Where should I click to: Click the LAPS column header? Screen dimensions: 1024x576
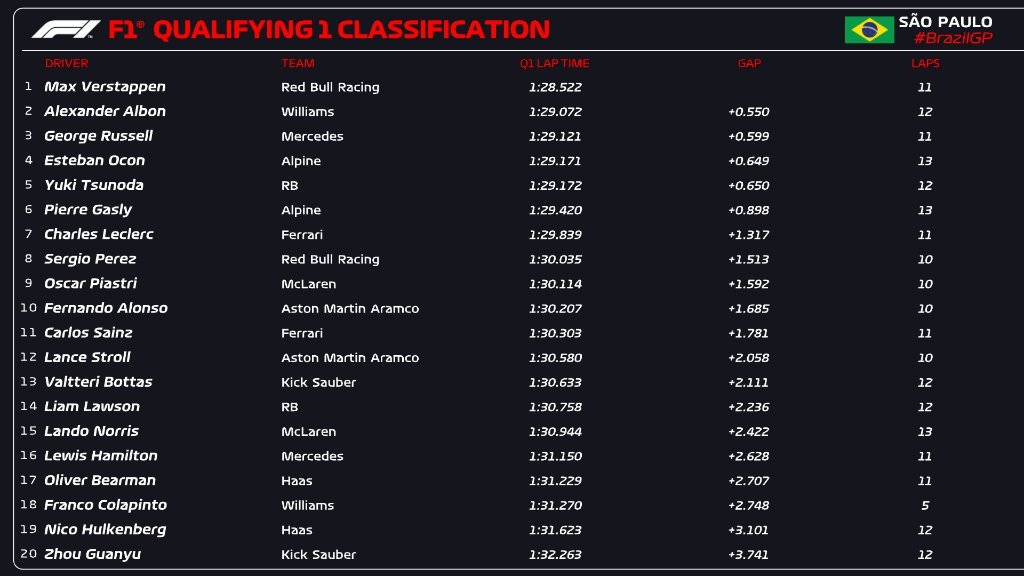[x=925, y=63]
